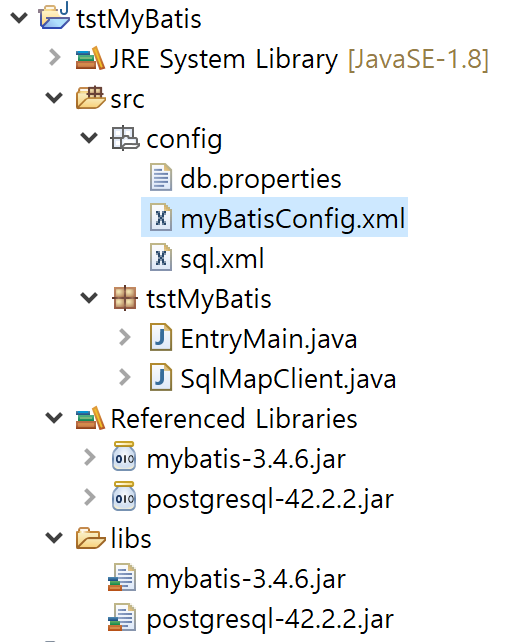Expand the SqlMapClient.java node
Image resolution: width=529 pixels, height=642 pixels.
[x=124, y=378]
